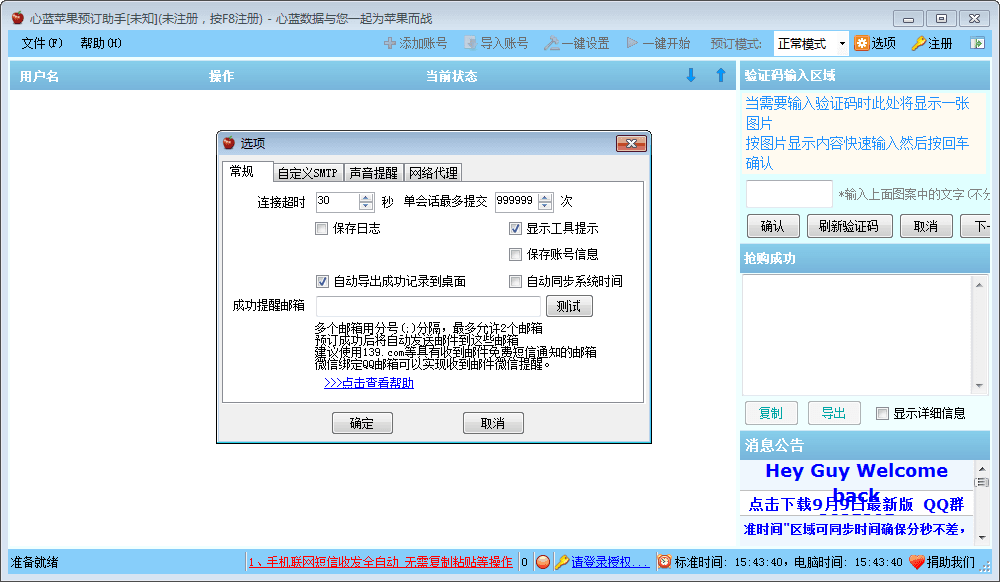Open the 预订模式 dropdown

[x=842, y=43]
